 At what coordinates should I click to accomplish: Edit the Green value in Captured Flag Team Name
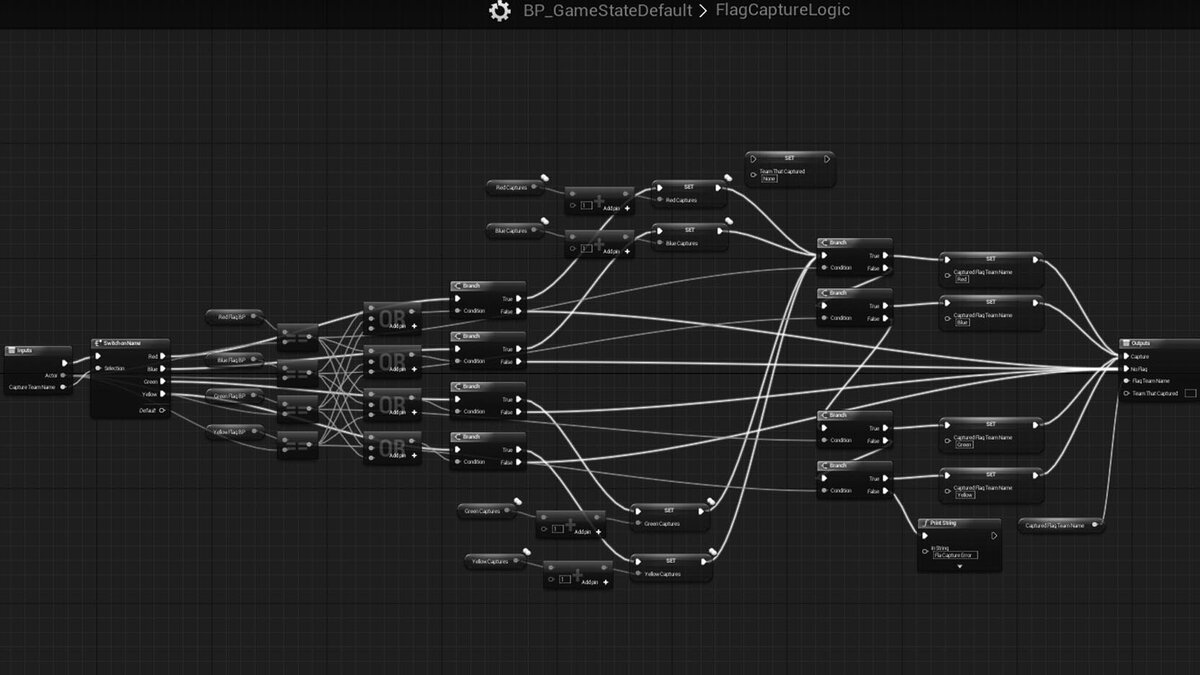[x=964, y=444]
